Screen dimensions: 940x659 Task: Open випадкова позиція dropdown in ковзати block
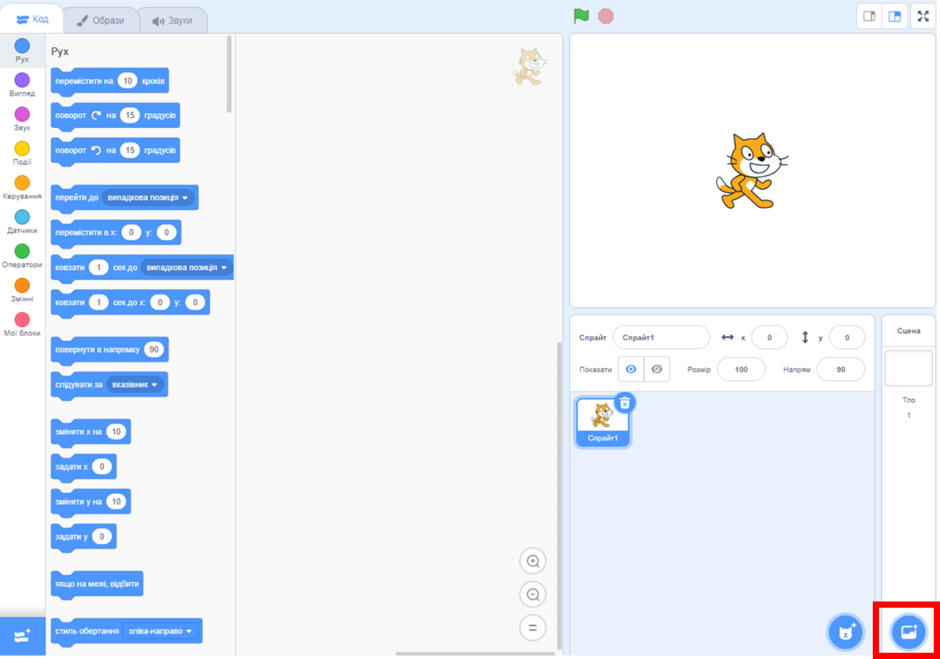(x=187, y=267)
